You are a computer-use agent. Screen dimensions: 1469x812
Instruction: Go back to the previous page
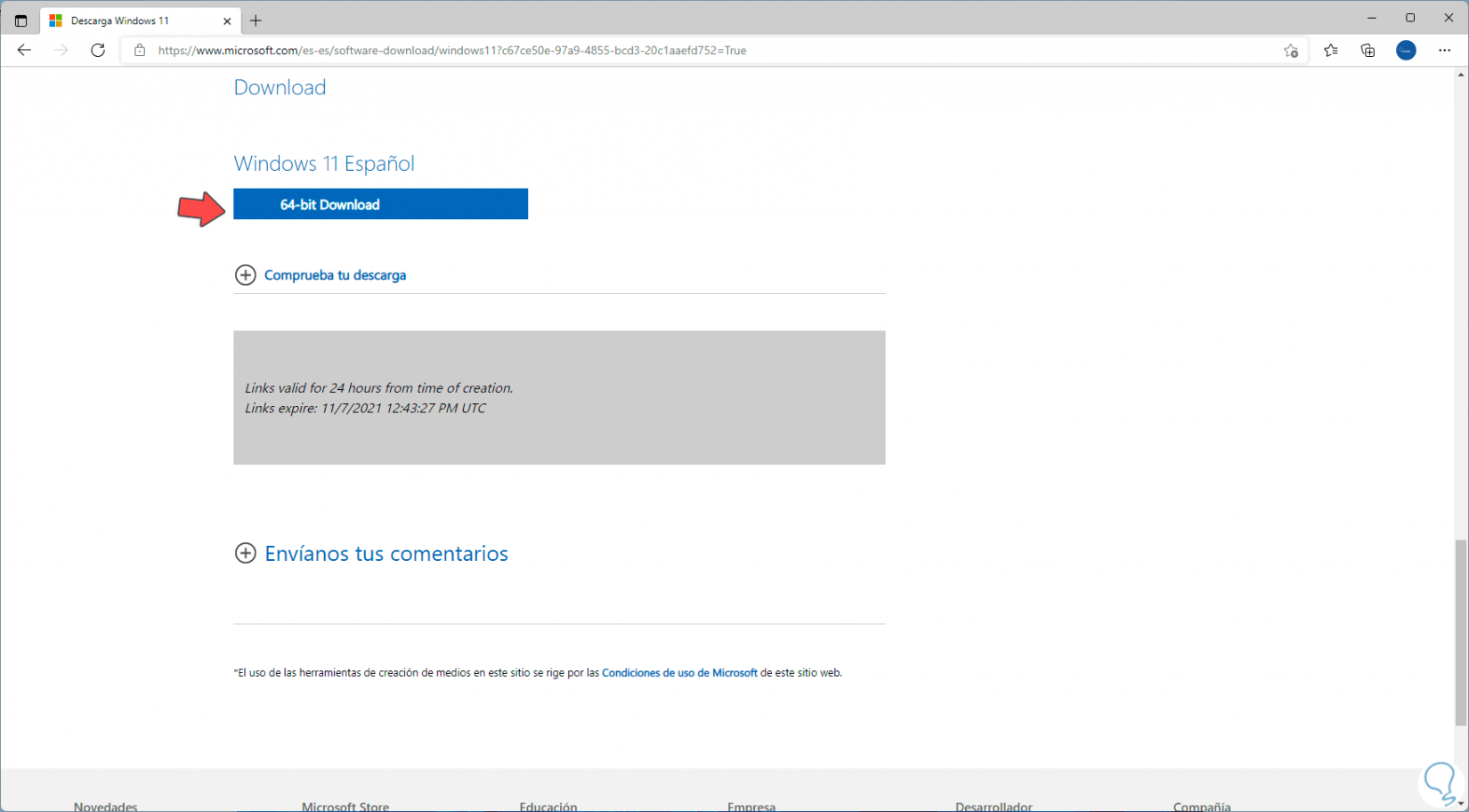pyautogui.click(x=24, y=50)
